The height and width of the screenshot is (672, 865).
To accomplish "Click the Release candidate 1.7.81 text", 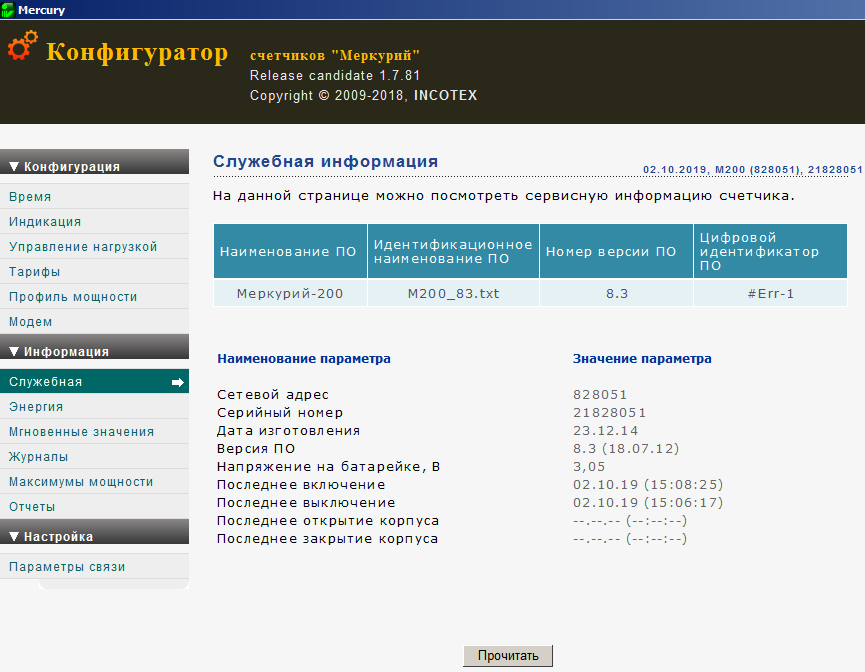I will (335, 76).
